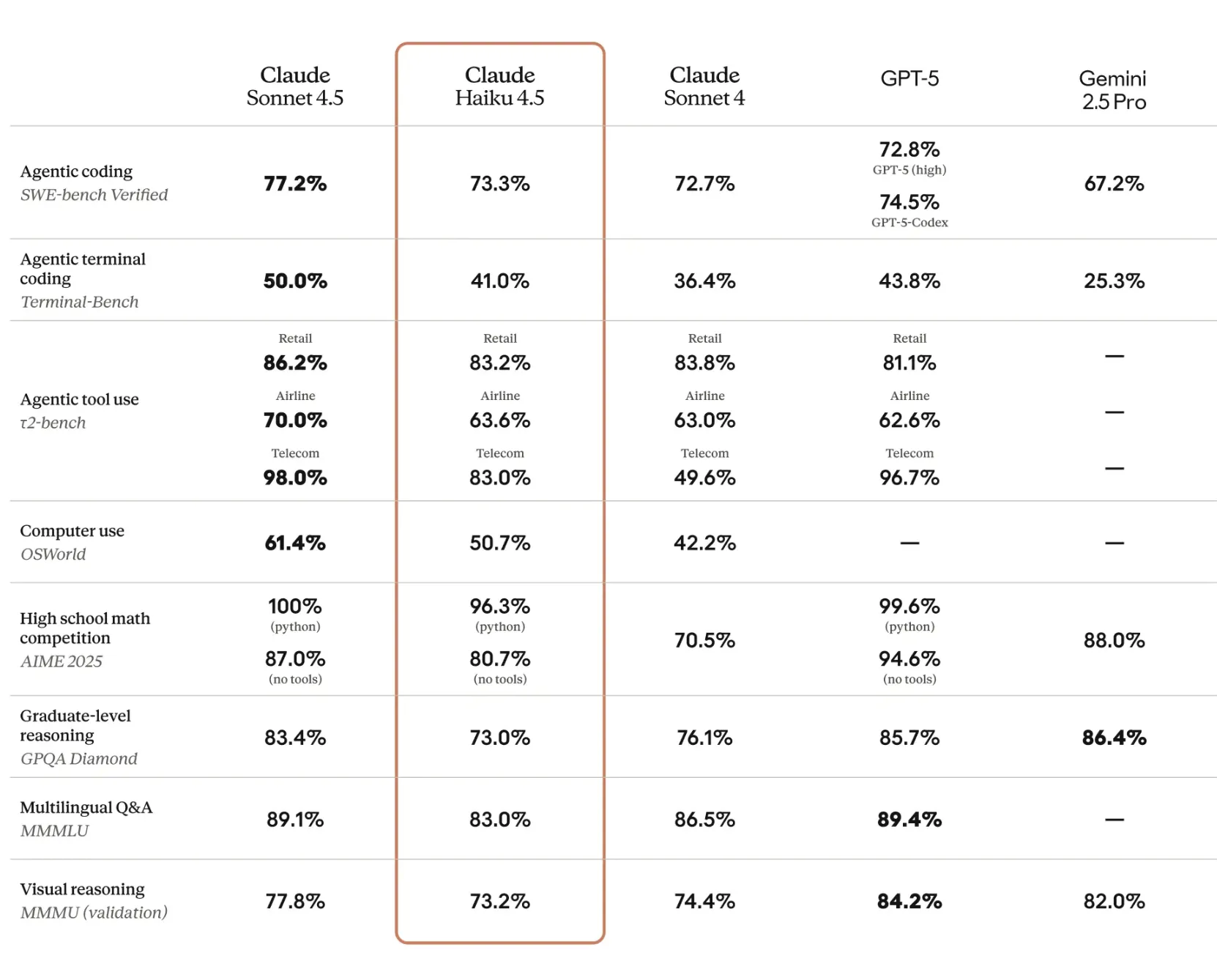Click the GPT-5 column header
This screenshot has height=980, width=1217.
(909, 78)
